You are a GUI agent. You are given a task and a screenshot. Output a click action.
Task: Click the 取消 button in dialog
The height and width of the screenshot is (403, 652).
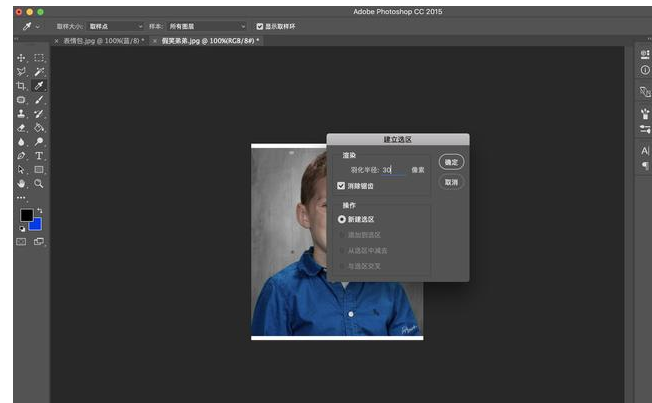451,182
